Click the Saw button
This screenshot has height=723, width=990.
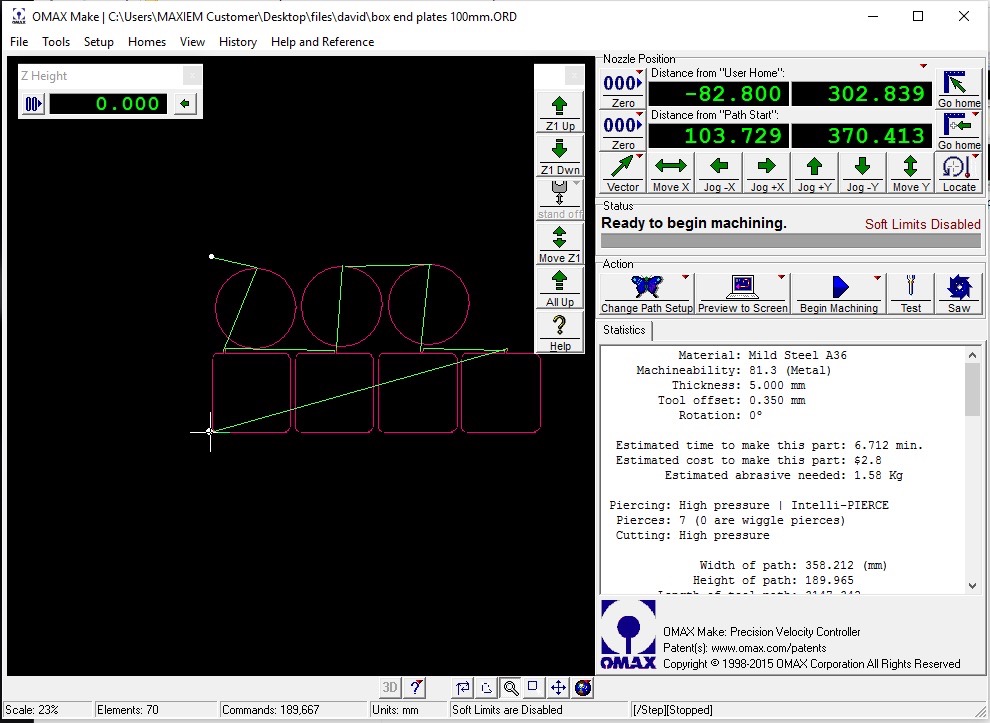click(958, 294)
